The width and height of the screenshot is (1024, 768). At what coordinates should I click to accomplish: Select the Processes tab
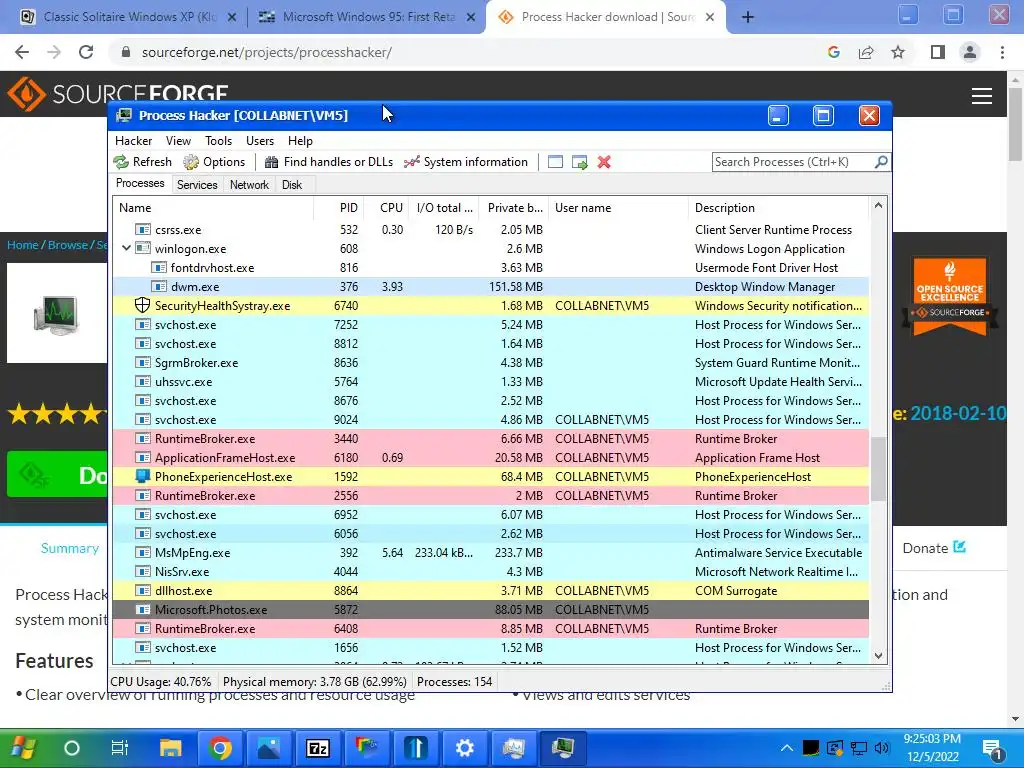140,184
